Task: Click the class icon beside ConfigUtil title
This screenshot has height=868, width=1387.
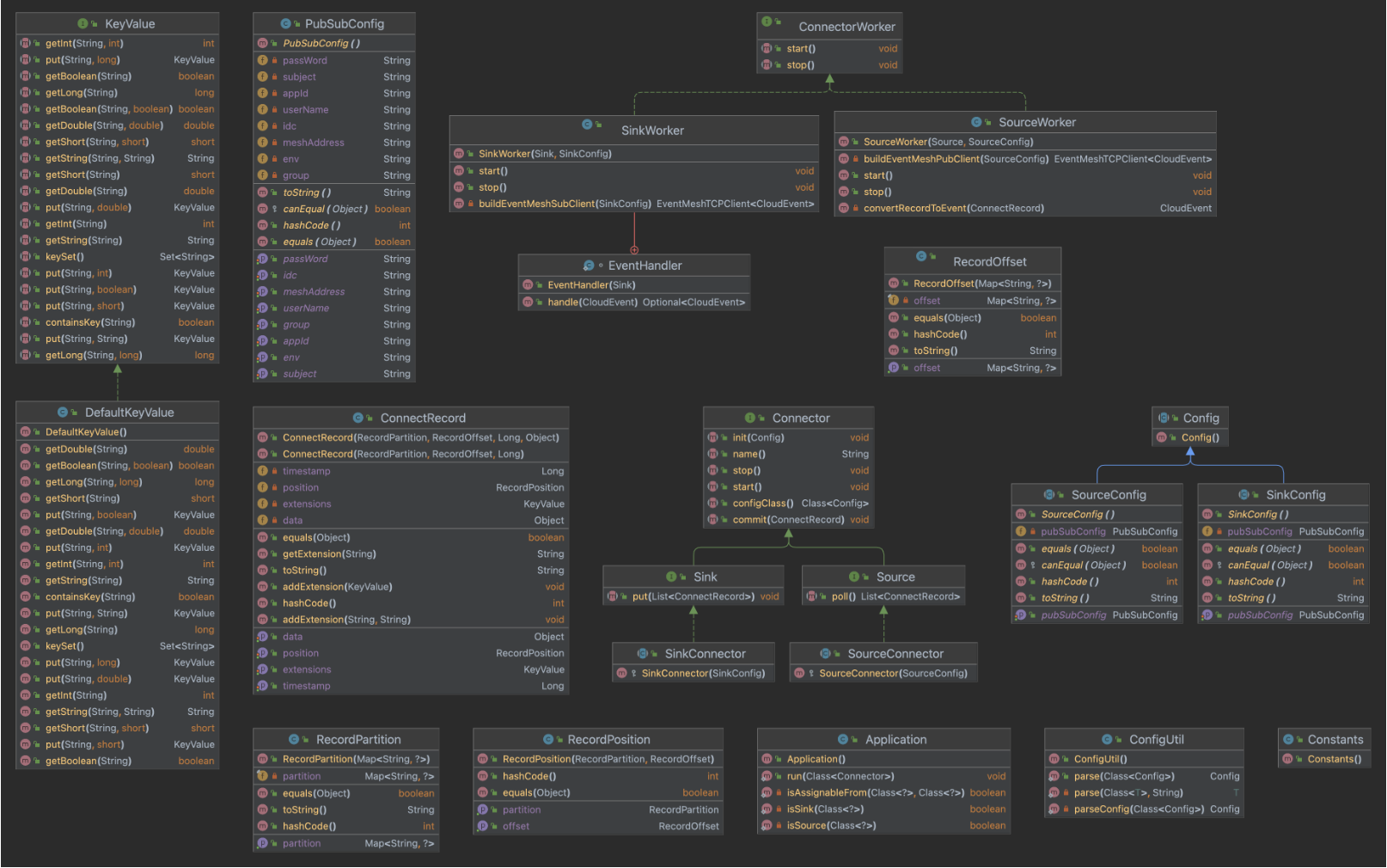Action: pyautogui.click(x=1107, y=739)
